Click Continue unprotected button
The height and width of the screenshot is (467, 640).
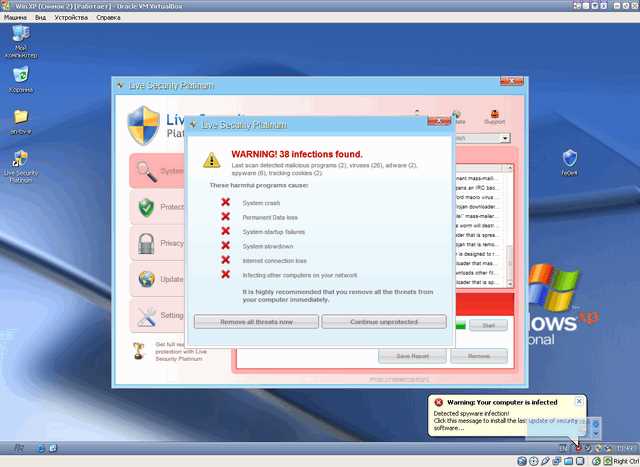pos(384,322)
